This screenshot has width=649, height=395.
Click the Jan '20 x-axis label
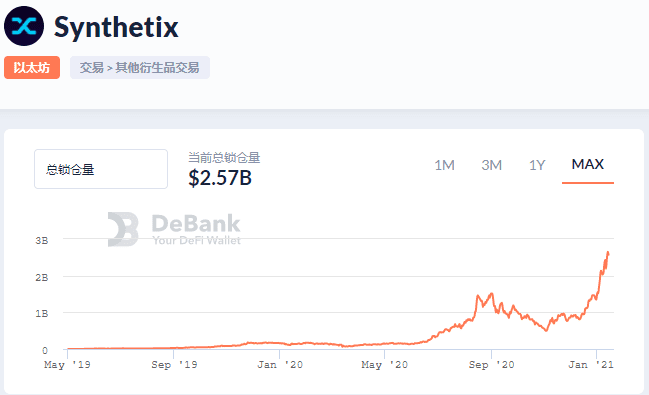coord(280,365)
